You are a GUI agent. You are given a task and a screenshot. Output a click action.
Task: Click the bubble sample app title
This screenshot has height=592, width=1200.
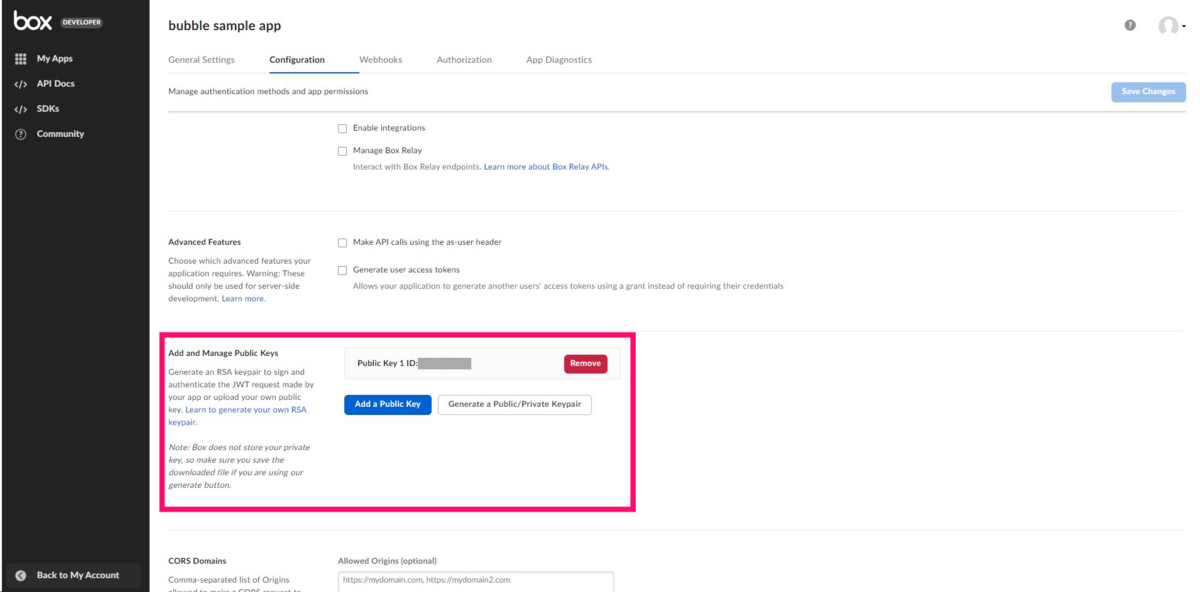point(225,26)
